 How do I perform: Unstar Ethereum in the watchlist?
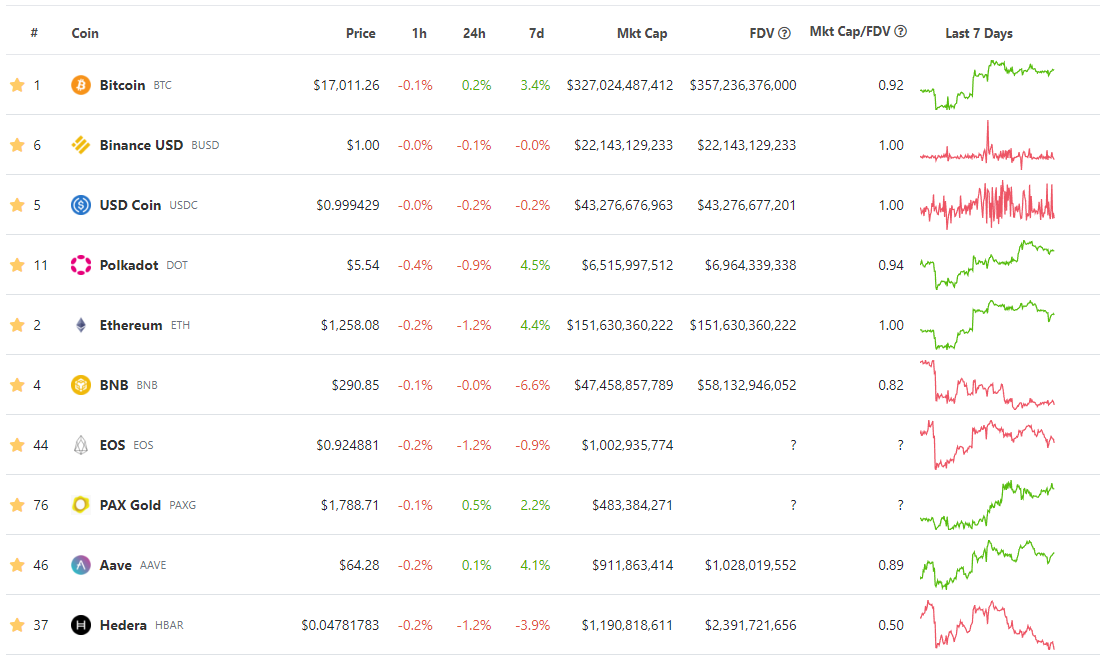(x=18, y=325)
